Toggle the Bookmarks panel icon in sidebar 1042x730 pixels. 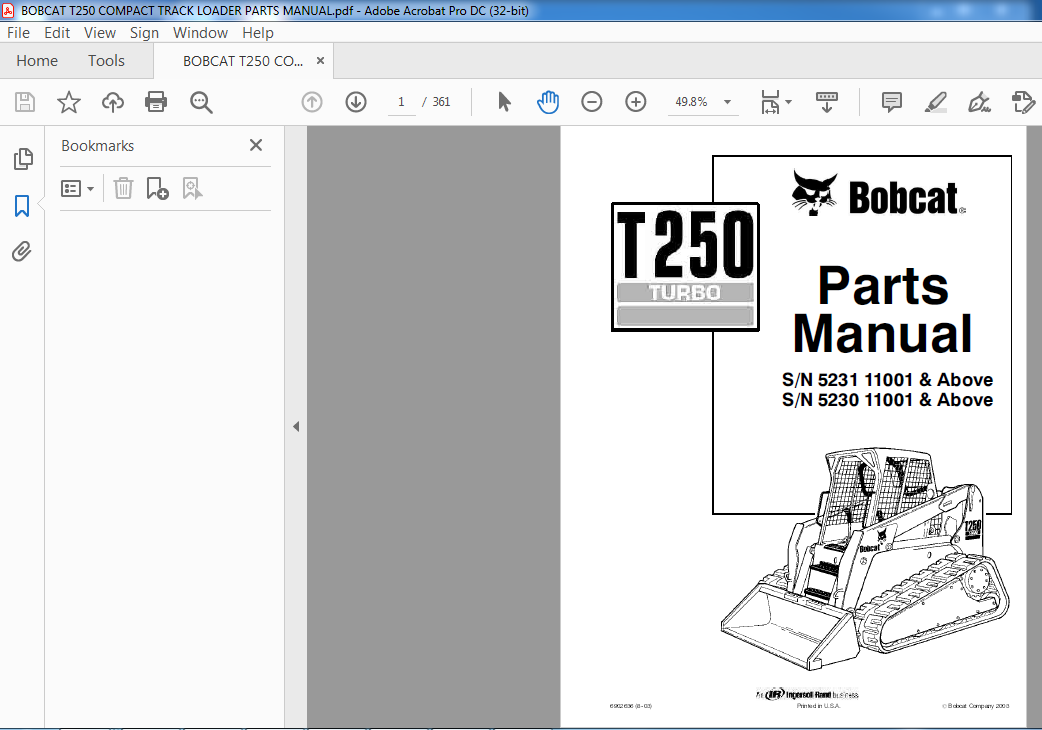(x=22, y=206)
